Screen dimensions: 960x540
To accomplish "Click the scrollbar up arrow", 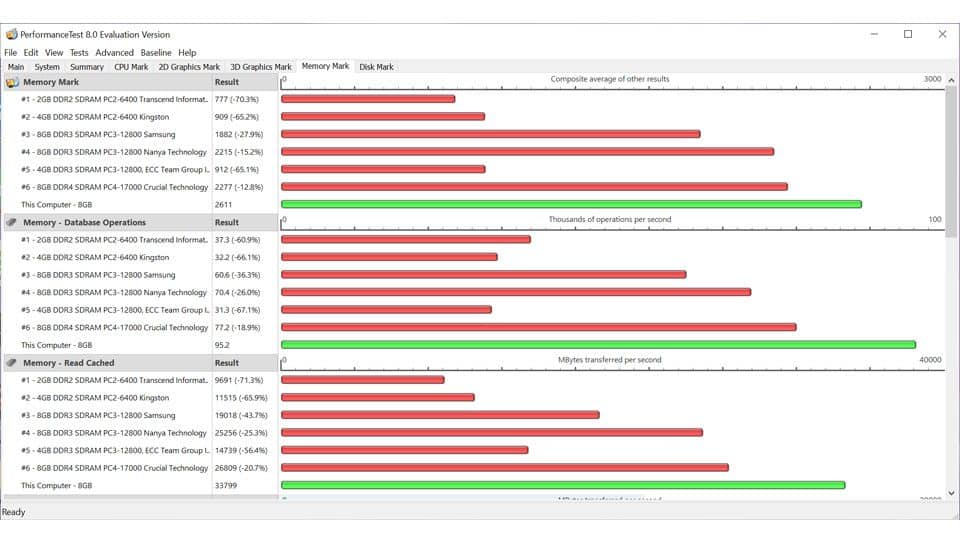I will click(x=951, y=80).
